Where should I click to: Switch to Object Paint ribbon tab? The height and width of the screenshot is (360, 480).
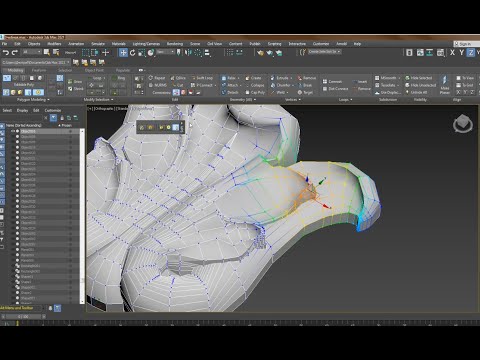point(94,70)
